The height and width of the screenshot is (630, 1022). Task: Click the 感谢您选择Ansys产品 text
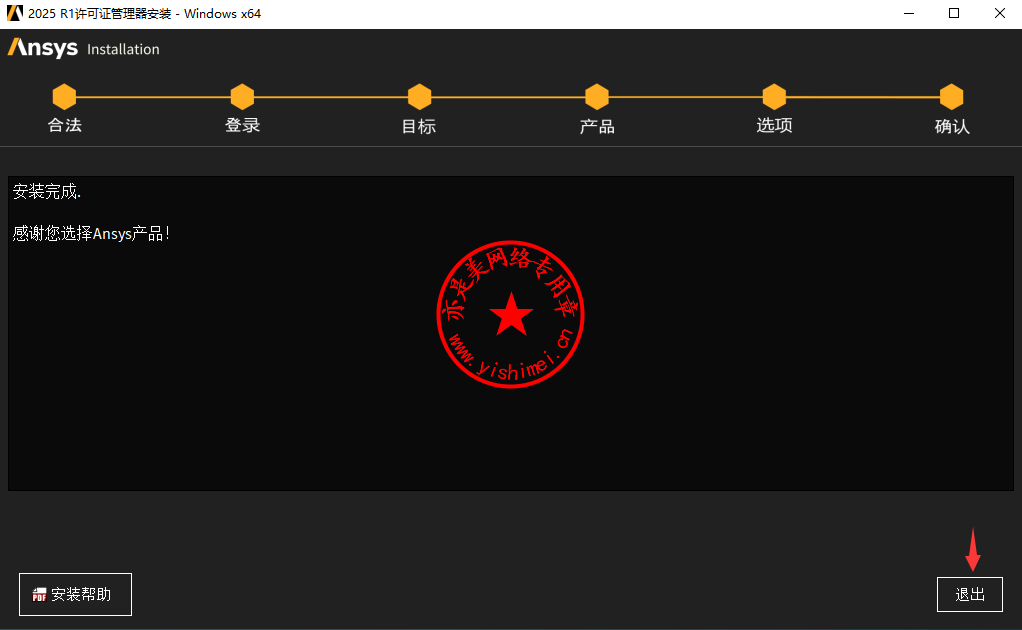tap(91, 233)
